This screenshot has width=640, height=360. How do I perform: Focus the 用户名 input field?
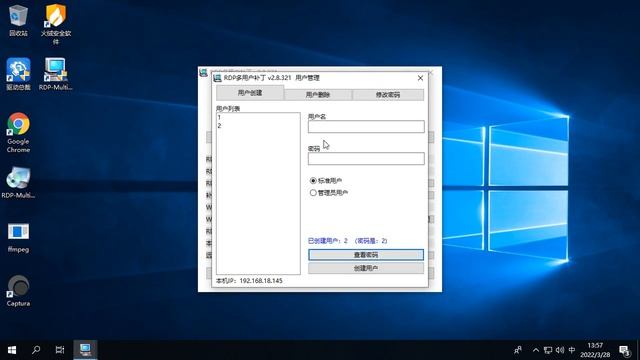(x=366, y=127)
